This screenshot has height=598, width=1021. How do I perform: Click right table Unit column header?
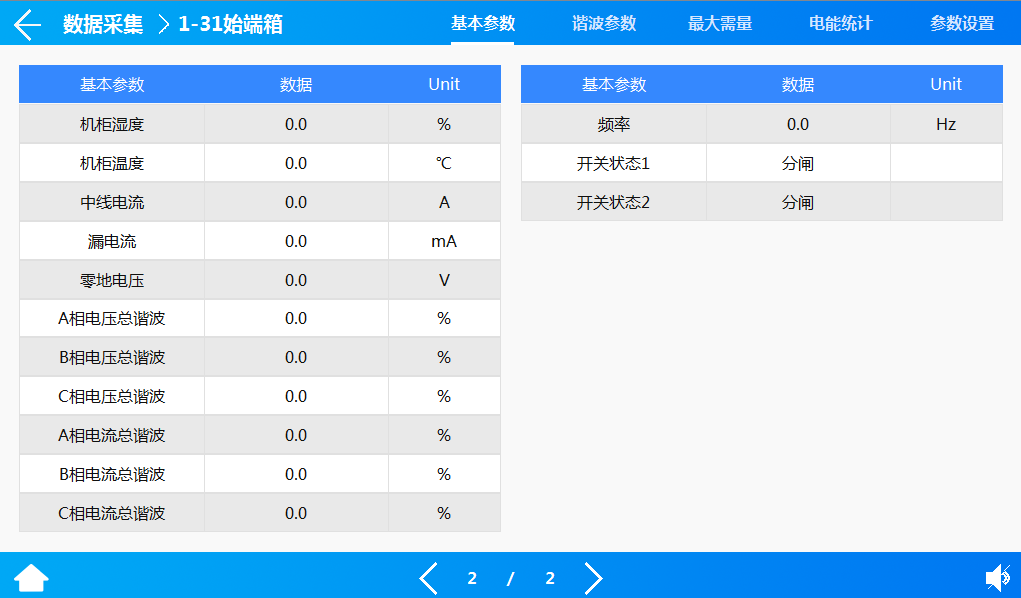tap(945, 84)
